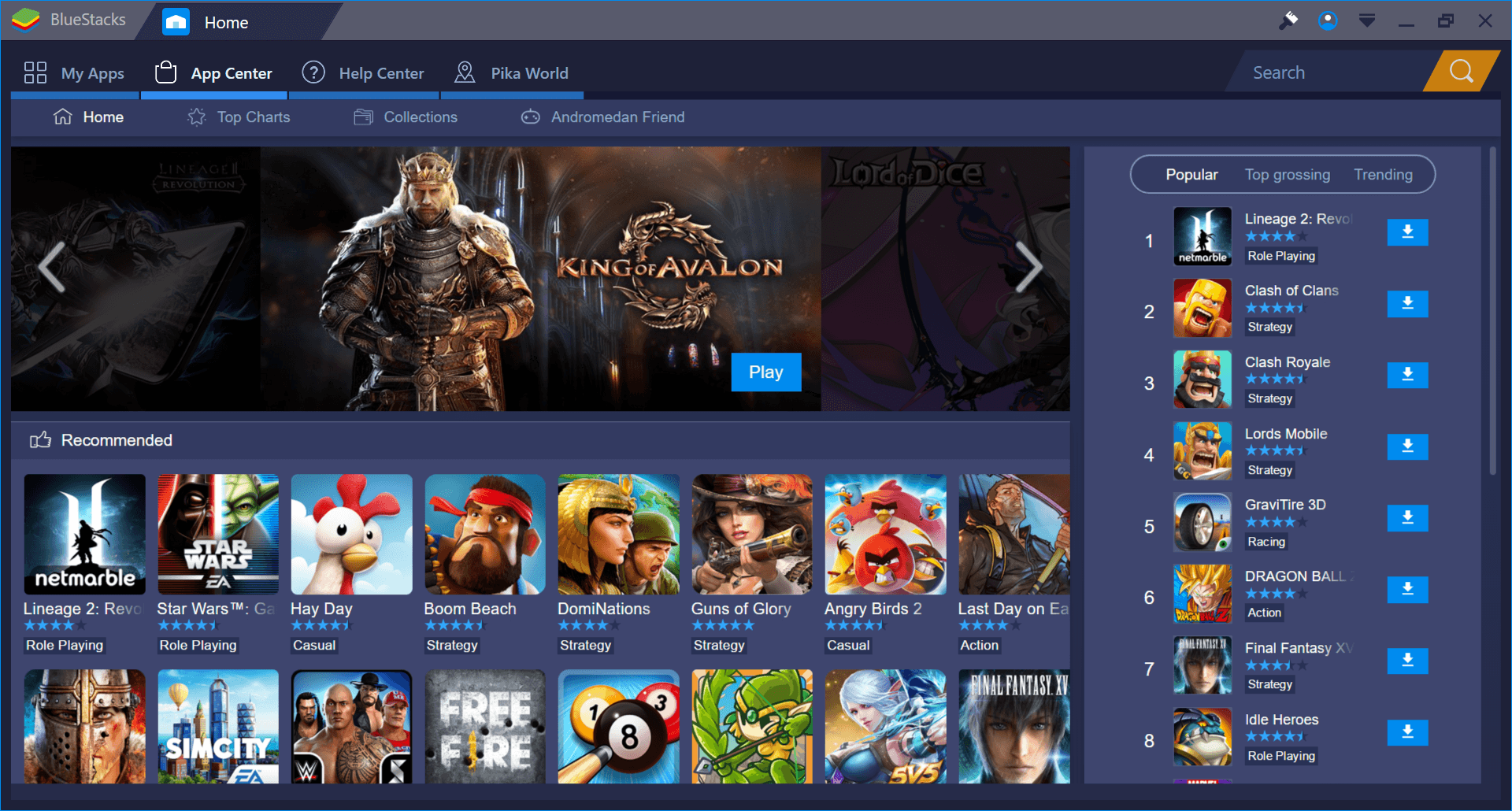Open Clash of Clans icon in Popular list

pyautogui.click(x=1203, y=308)
